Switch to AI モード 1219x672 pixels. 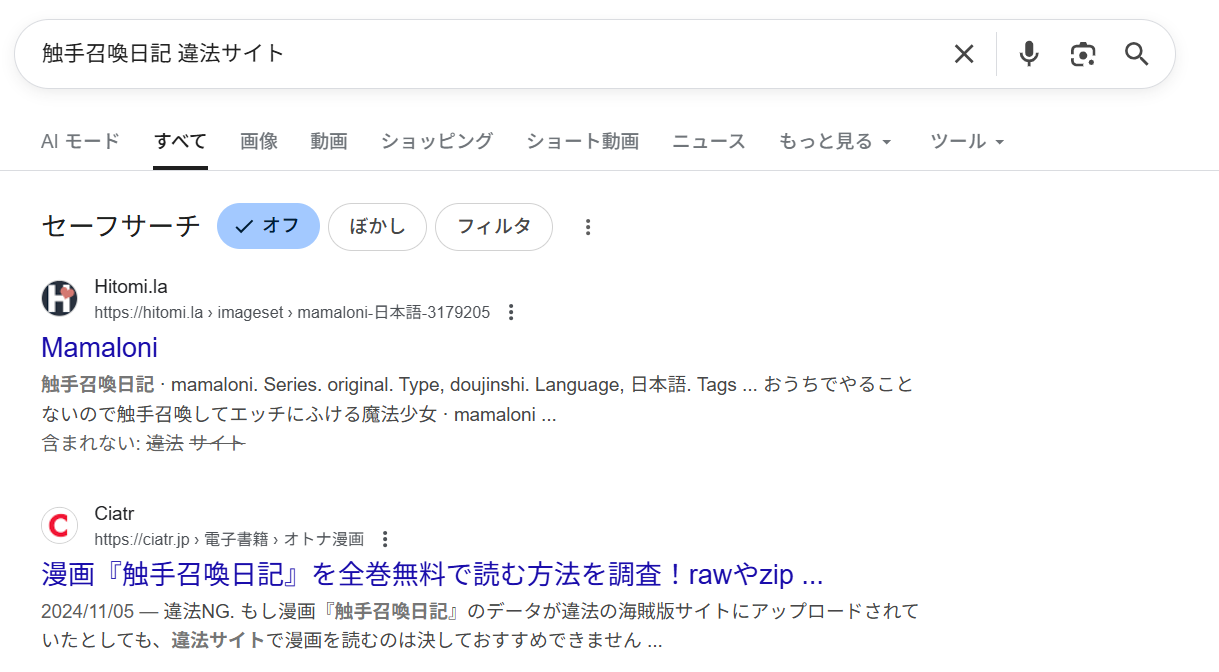point(80,141)
